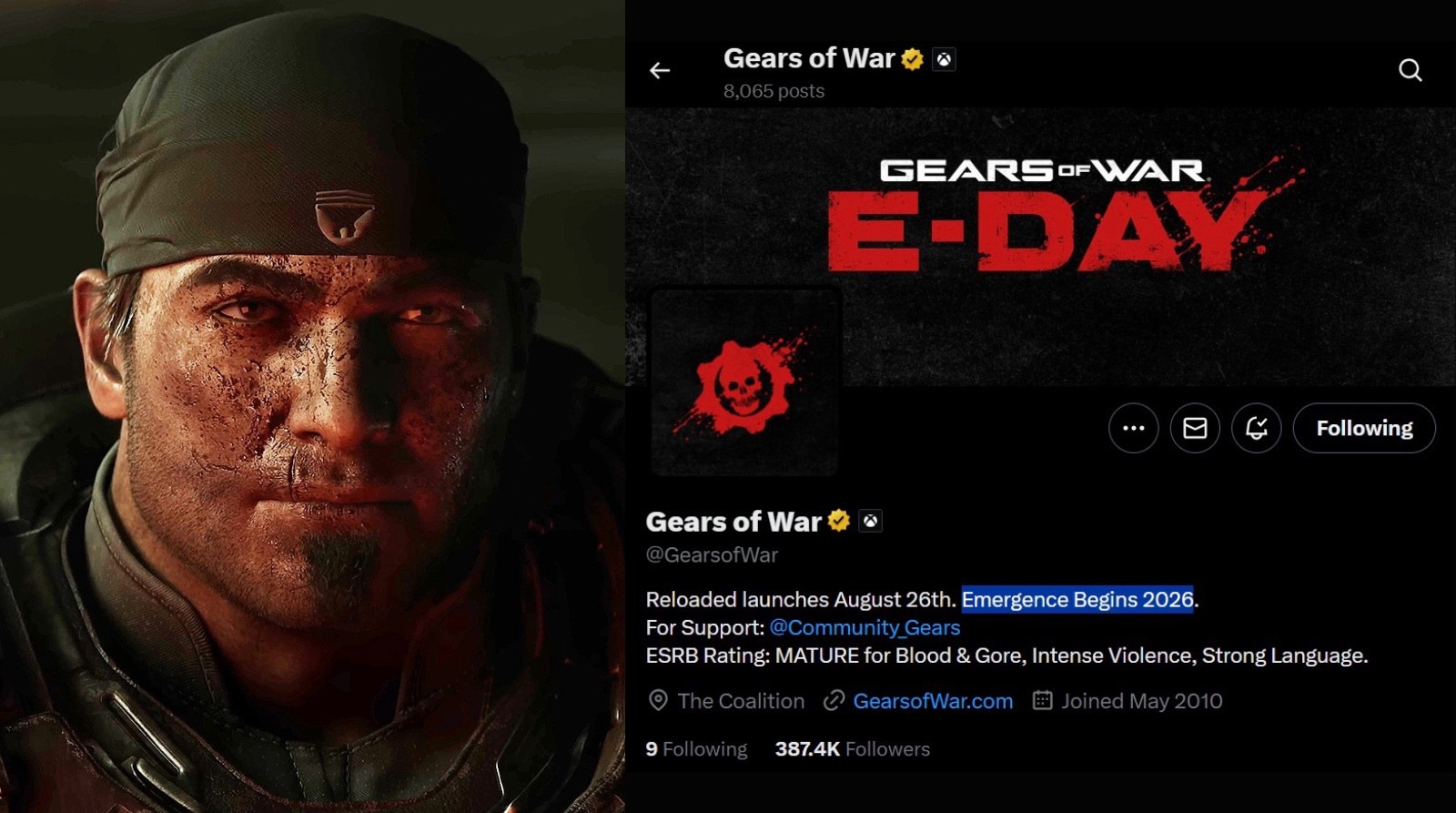This screenshot has height=813, width=1456.
Task: View the 387.4K Followers list
Action: [x=853, y=749]
